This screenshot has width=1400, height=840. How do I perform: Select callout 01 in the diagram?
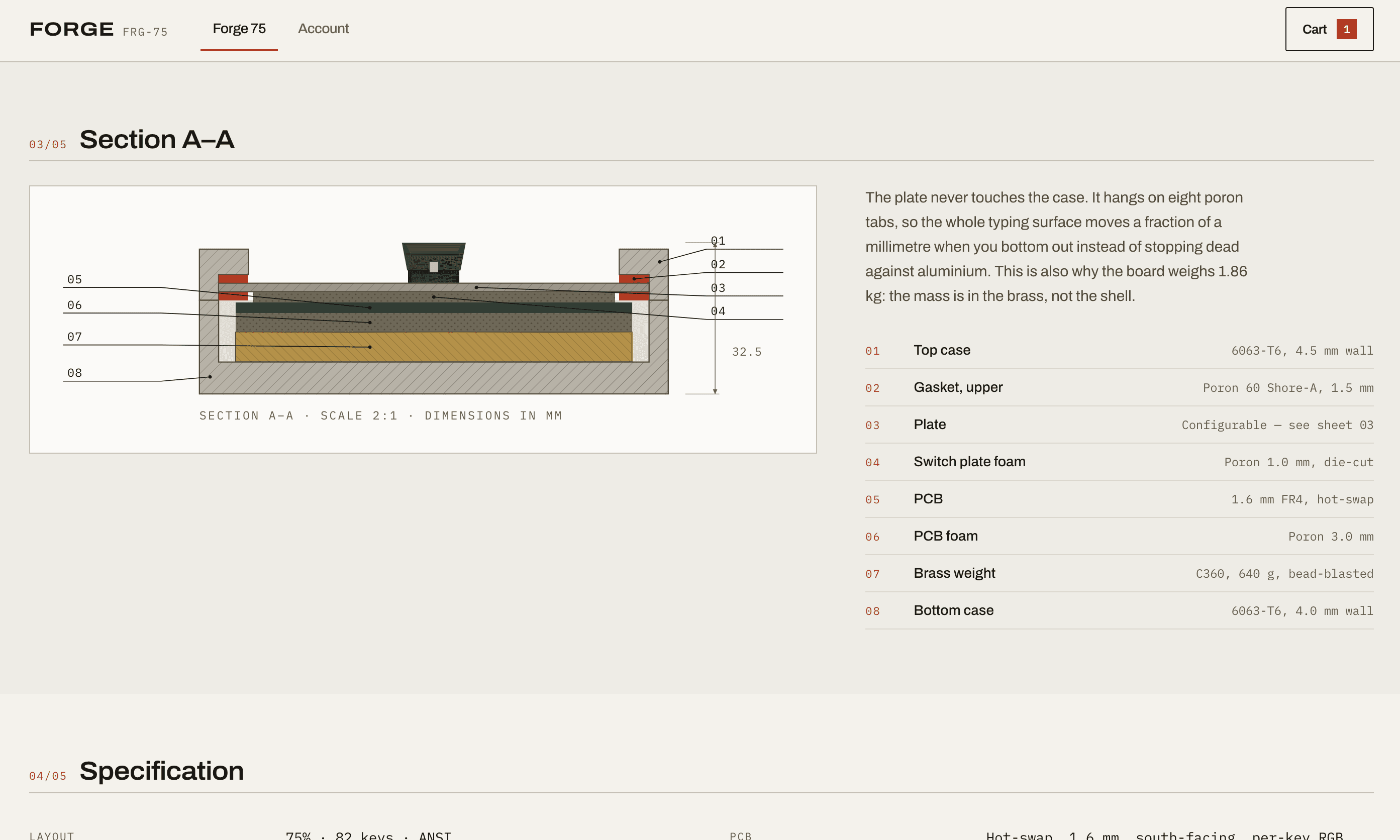(x=718, y=241)
